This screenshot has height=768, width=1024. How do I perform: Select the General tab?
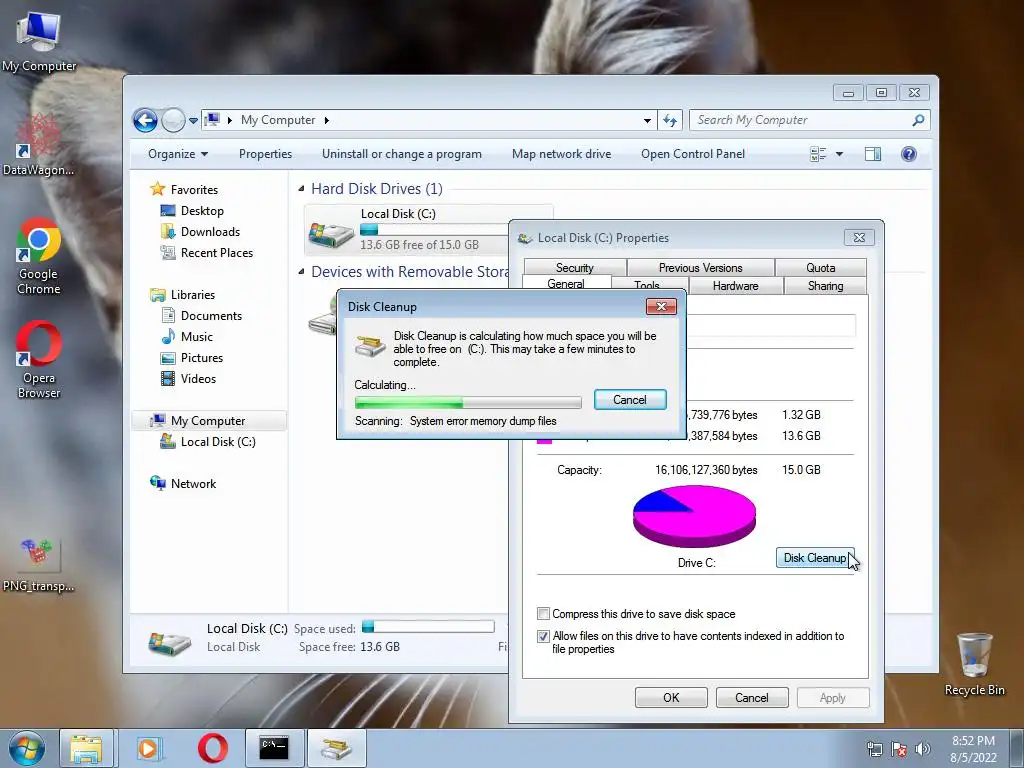pos(566,284)
